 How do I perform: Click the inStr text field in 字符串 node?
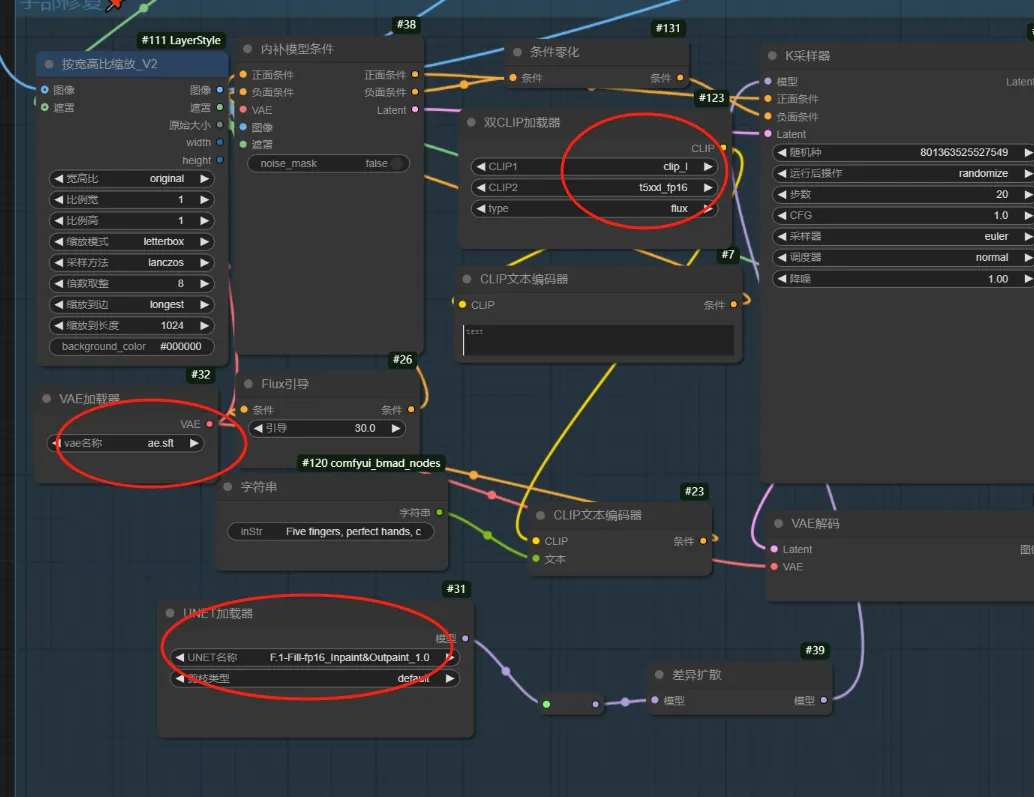coord(331,532)
